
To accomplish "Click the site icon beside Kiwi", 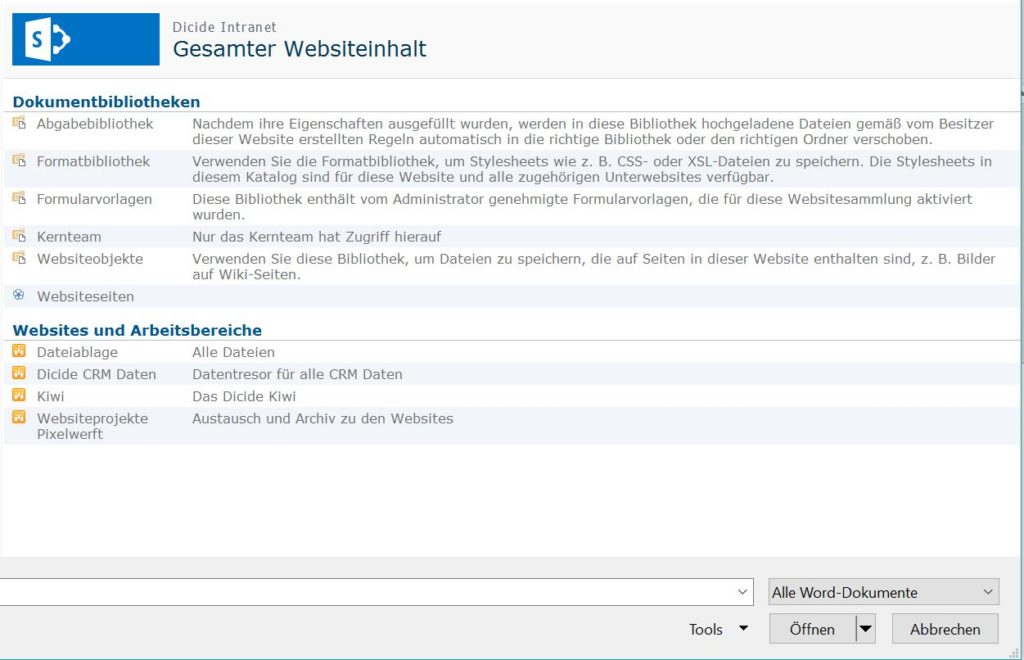I will (x=19, y=396).
